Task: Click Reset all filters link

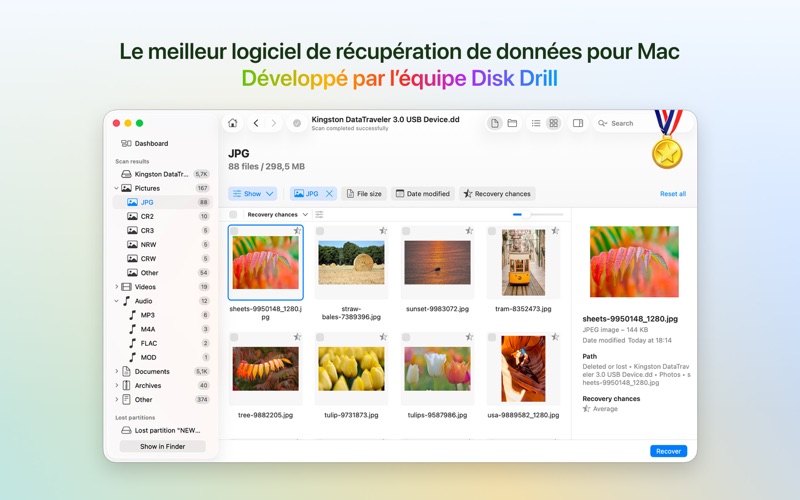Action: pos(673,194)
